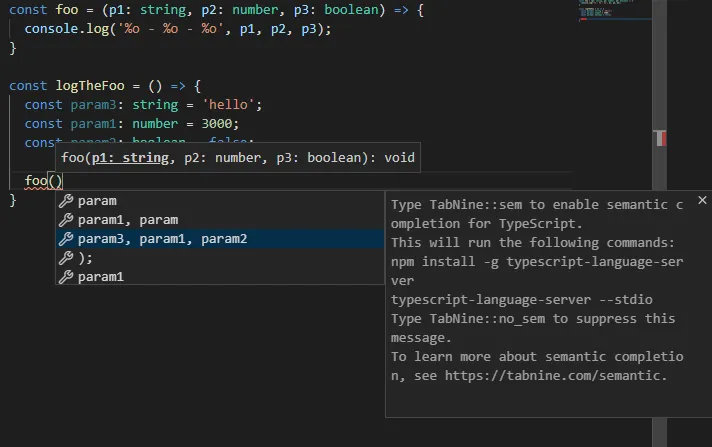Click the '%o - %o - %o' format string
Viewport: 712px width, 447px height.
(171, 29)
